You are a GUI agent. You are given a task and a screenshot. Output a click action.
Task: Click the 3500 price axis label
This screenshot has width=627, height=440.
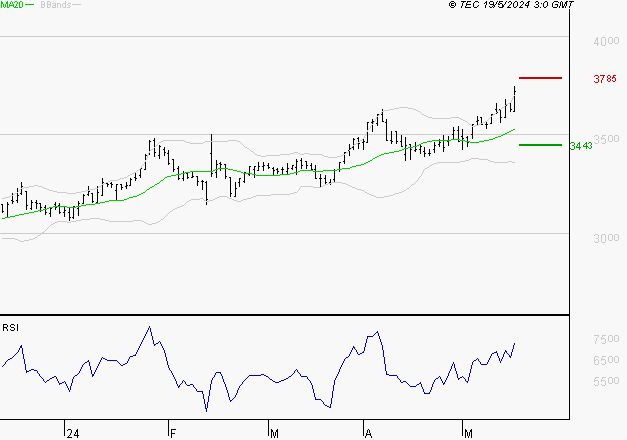coord(606,139)
